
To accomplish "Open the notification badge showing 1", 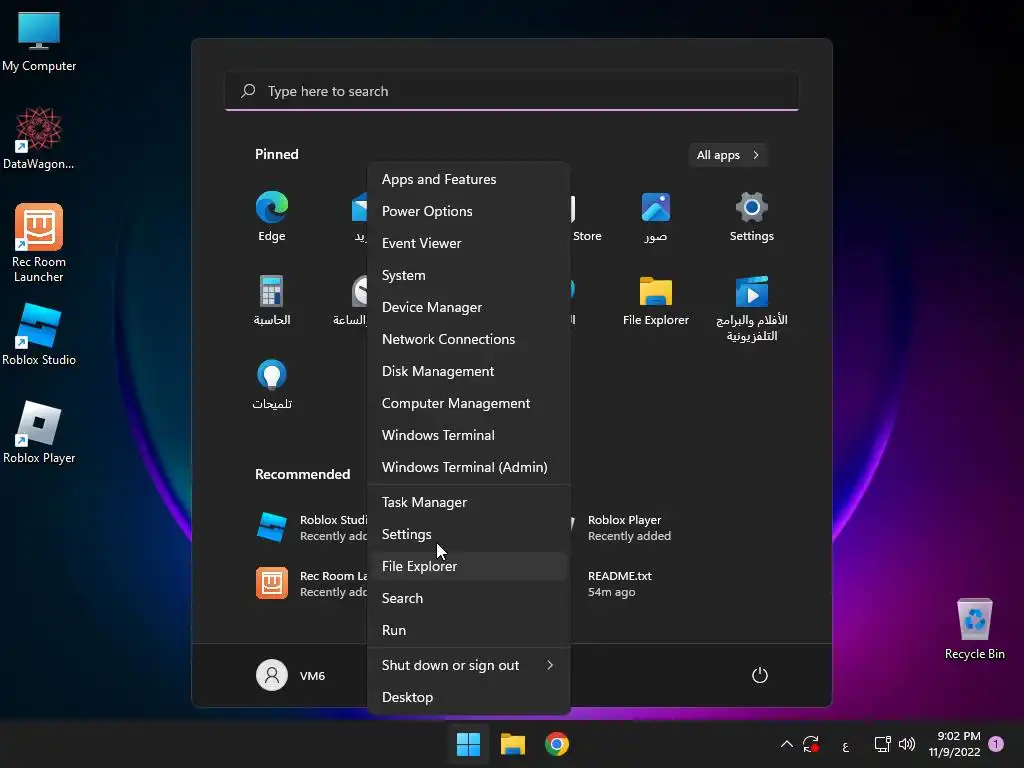I will click(x=996, y=743).
